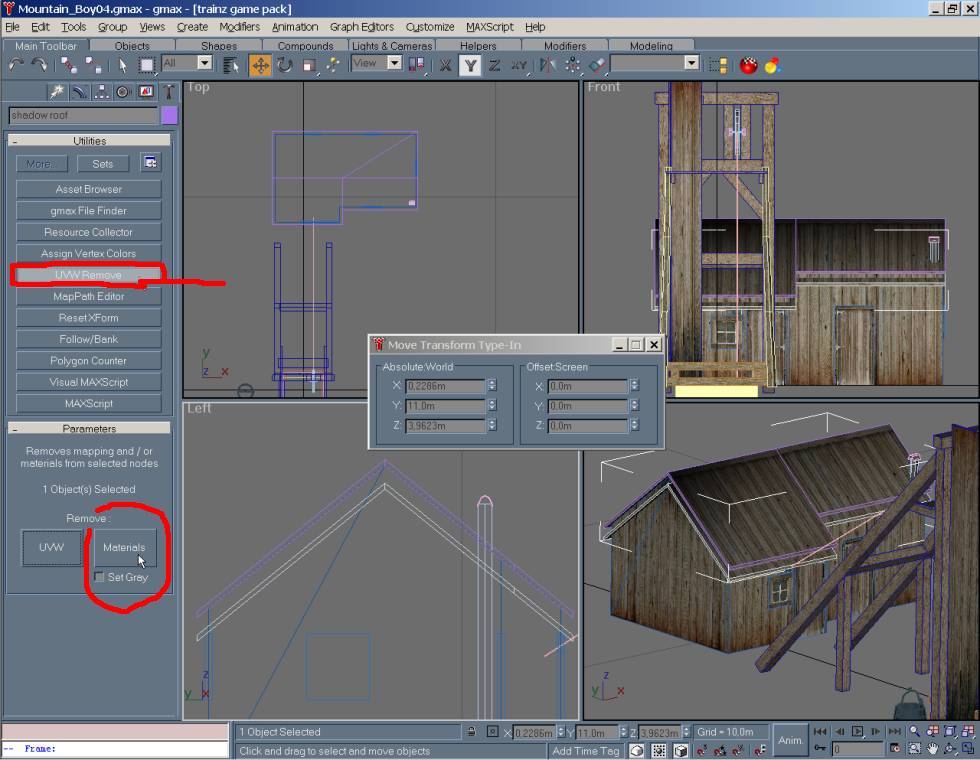Open the Hierarchy command panel tab
The image size is (980, 760).
101,92
